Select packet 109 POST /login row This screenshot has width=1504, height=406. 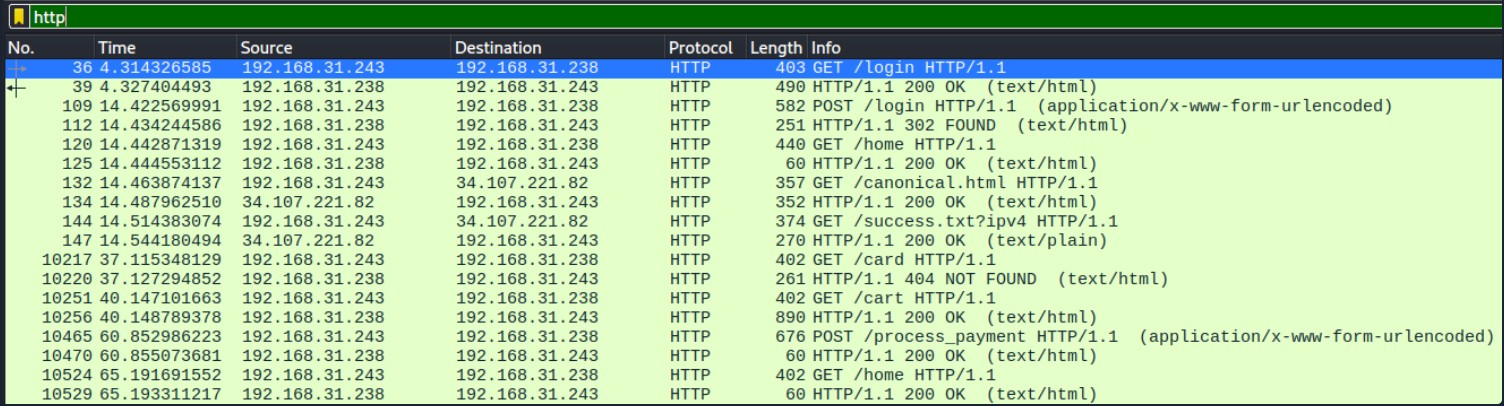[752, 106]
